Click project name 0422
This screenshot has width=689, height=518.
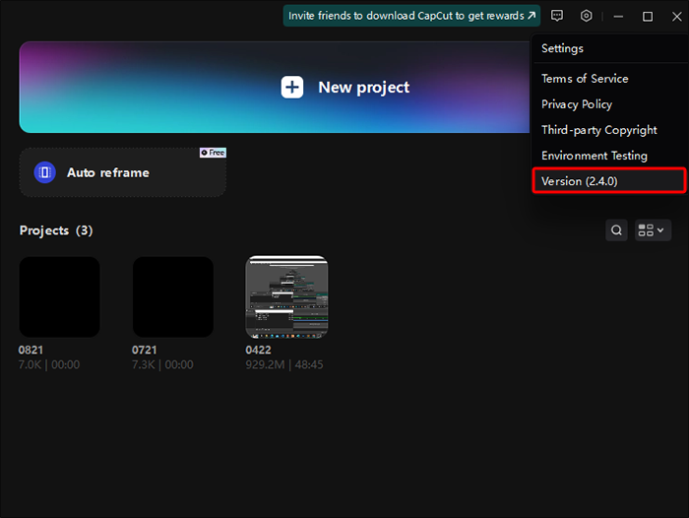(258, 350)
